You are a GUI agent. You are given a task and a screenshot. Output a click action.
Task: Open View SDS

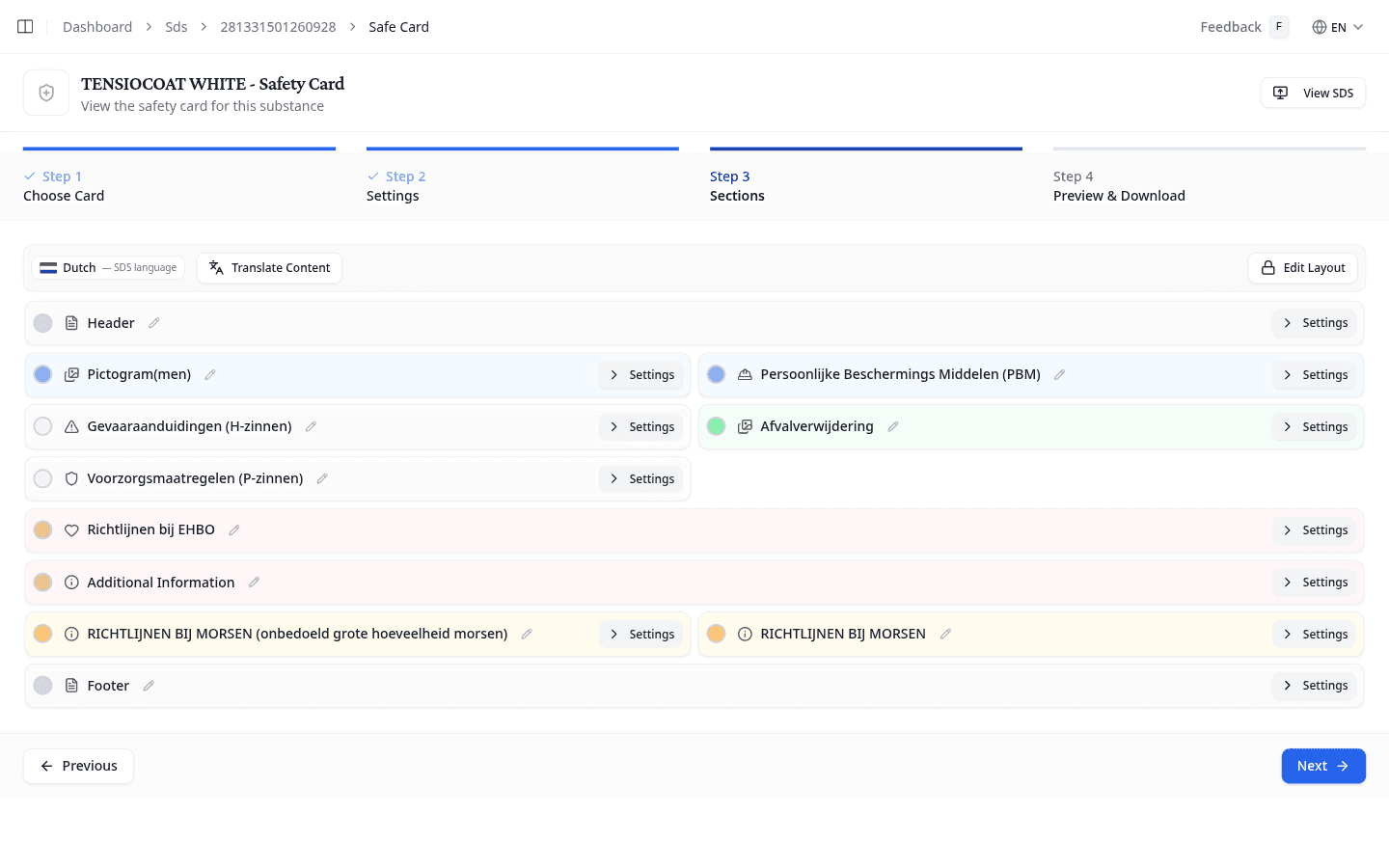(x=1313, y=93)
